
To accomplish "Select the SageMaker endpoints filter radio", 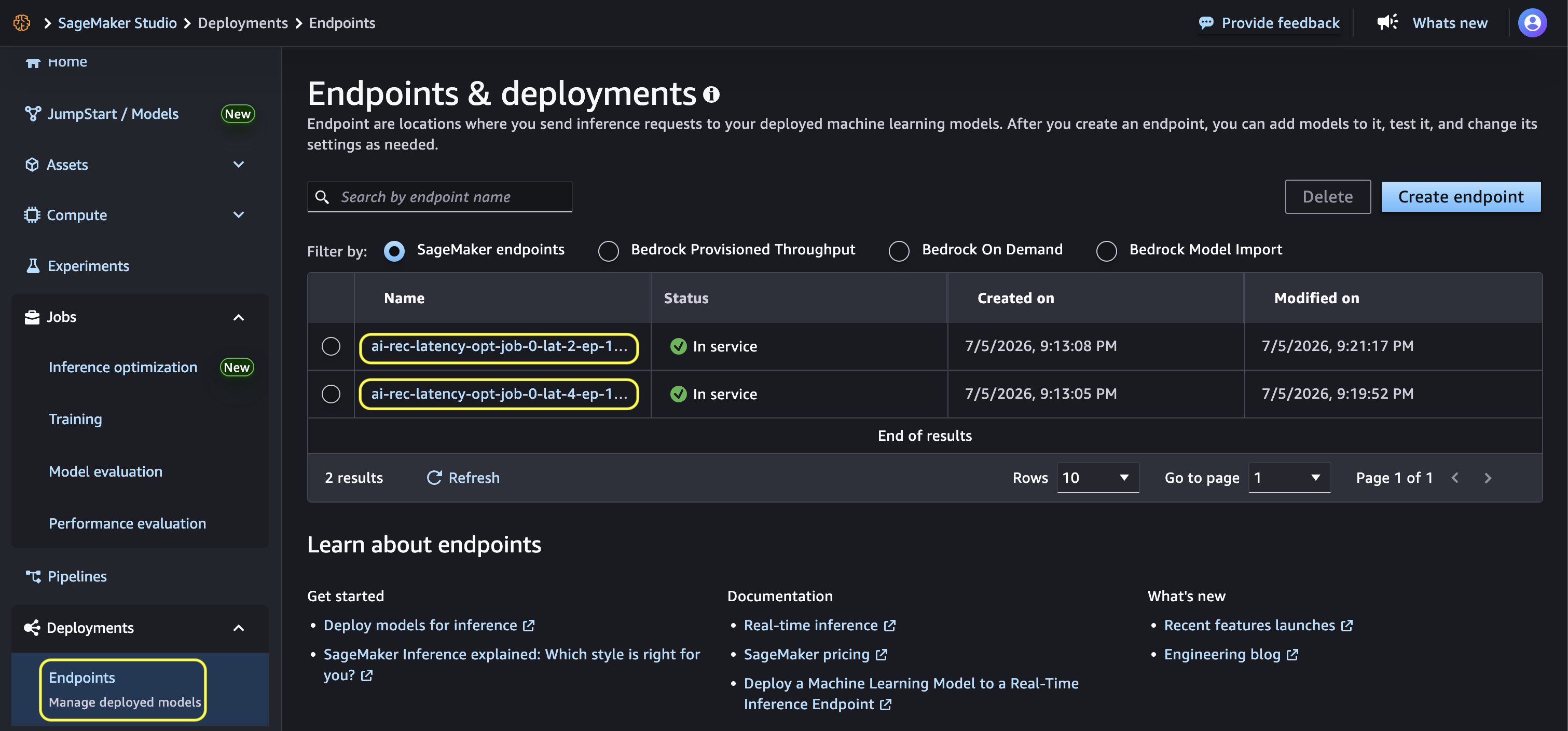I will click(394, 251).
